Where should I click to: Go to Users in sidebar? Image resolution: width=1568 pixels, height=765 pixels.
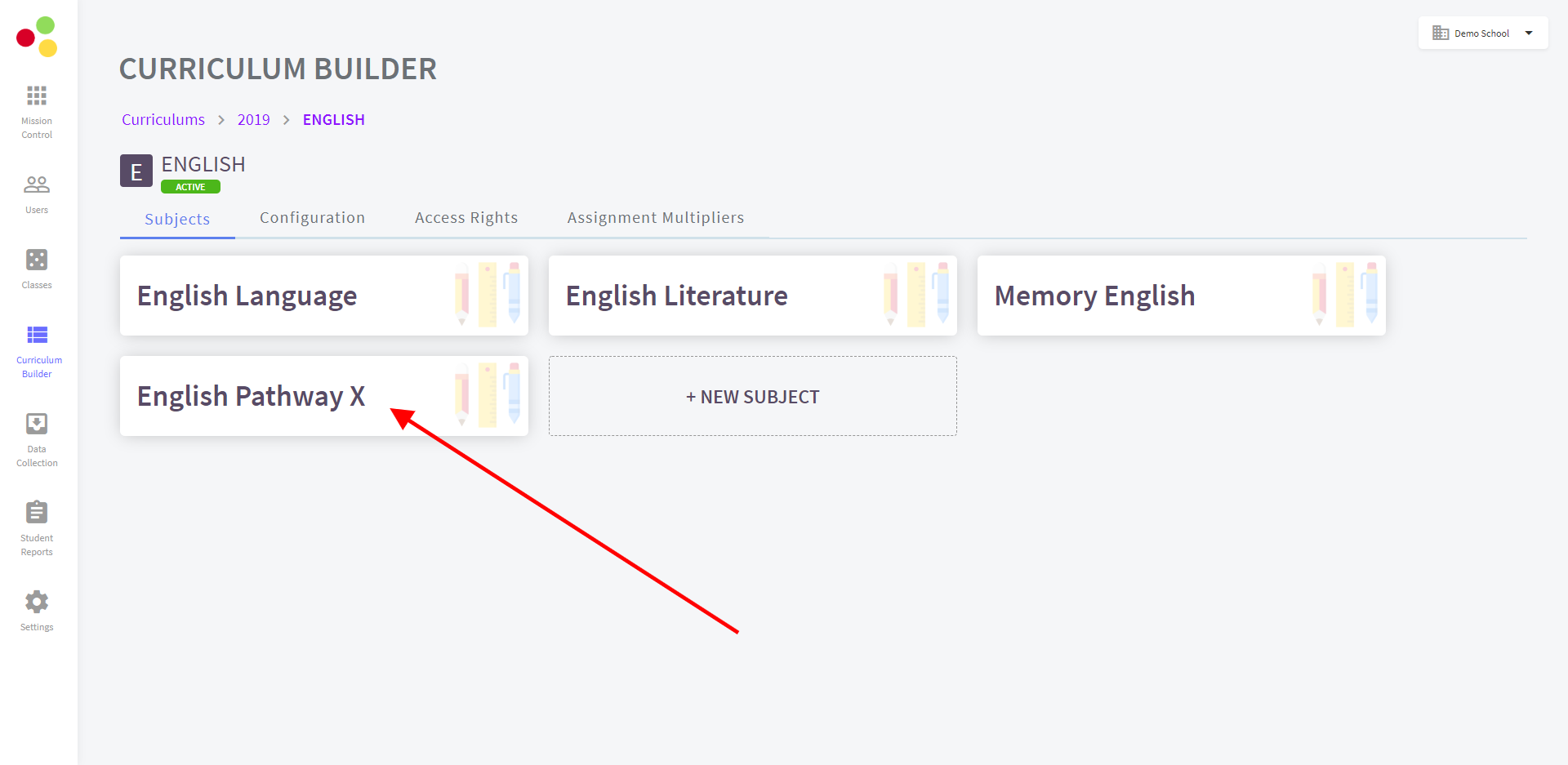click(x=37, y=185)
